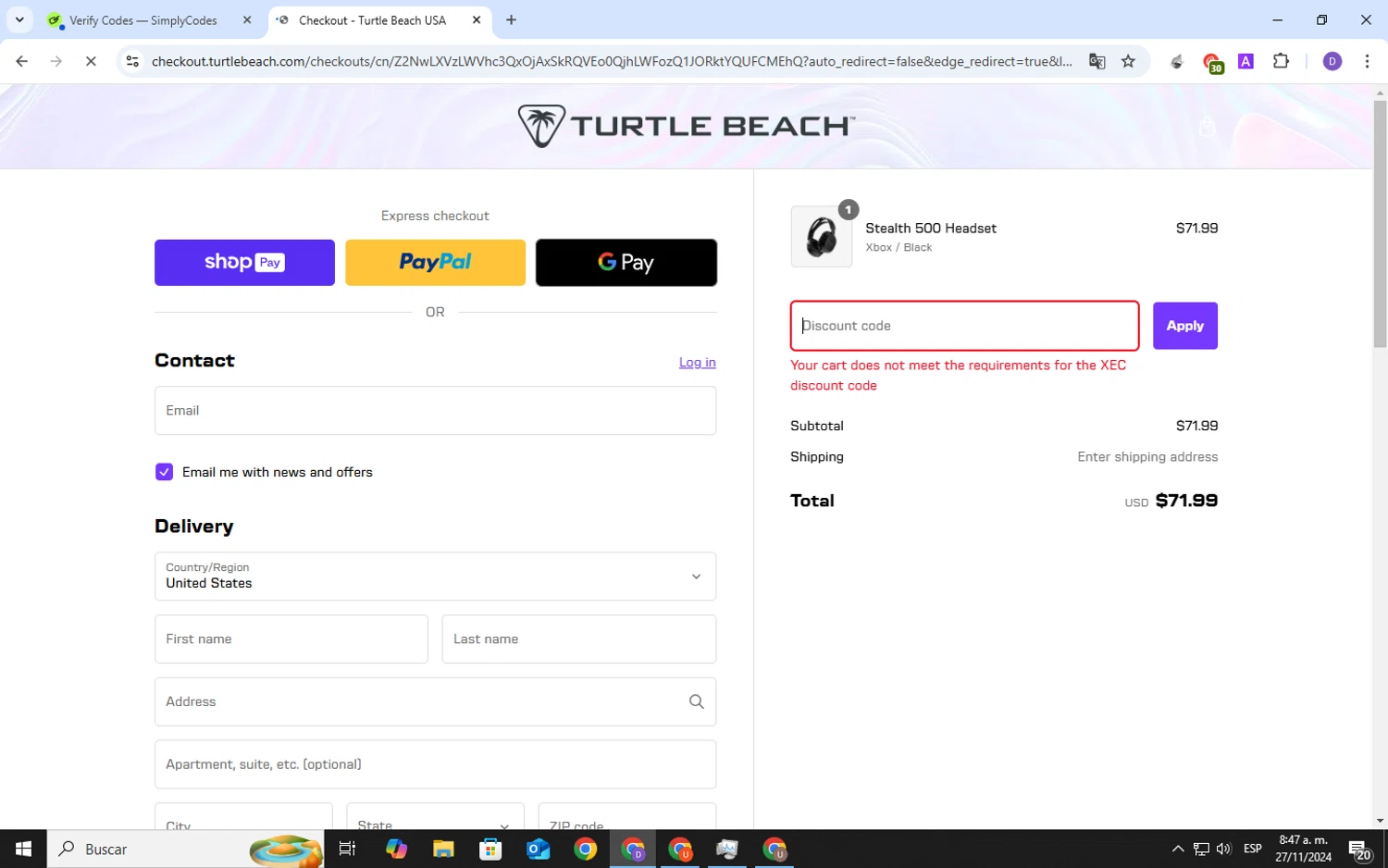Click the address search magnifier icon

[696, 702]
